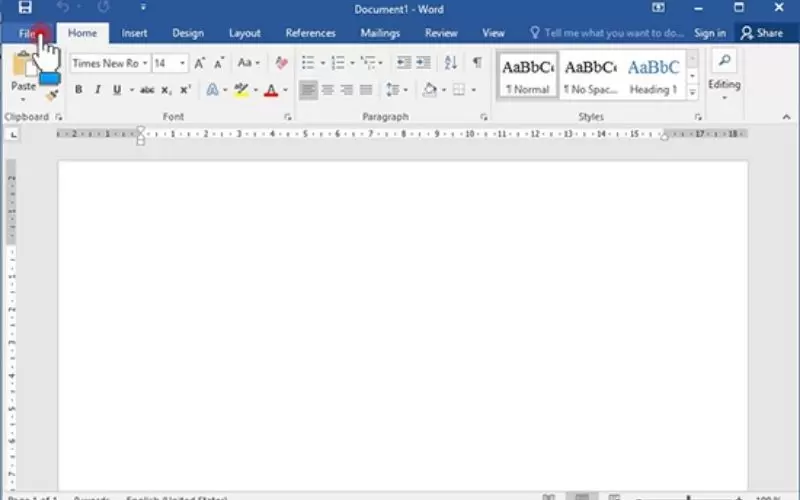
Task: Switch to the Review tab
Action: click(441, 34)
